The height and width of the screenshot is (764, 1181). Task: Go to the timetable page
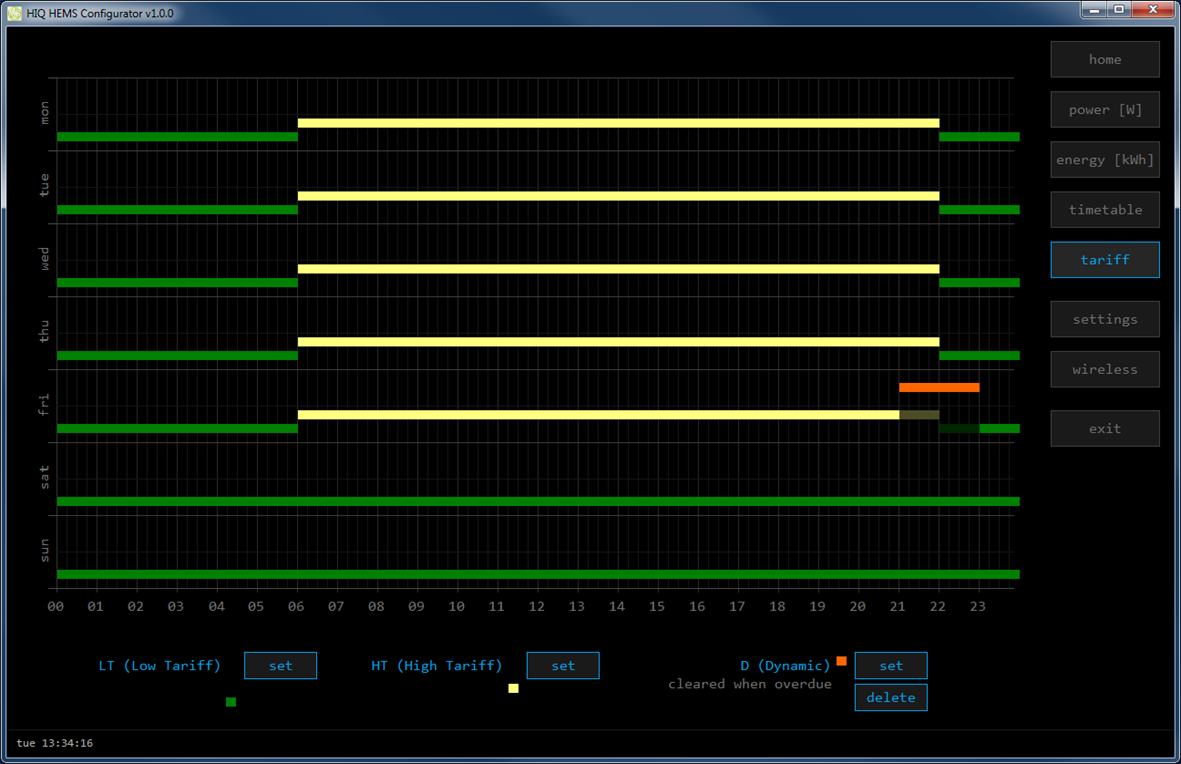pyautogui.click(x=1104, y=210)
